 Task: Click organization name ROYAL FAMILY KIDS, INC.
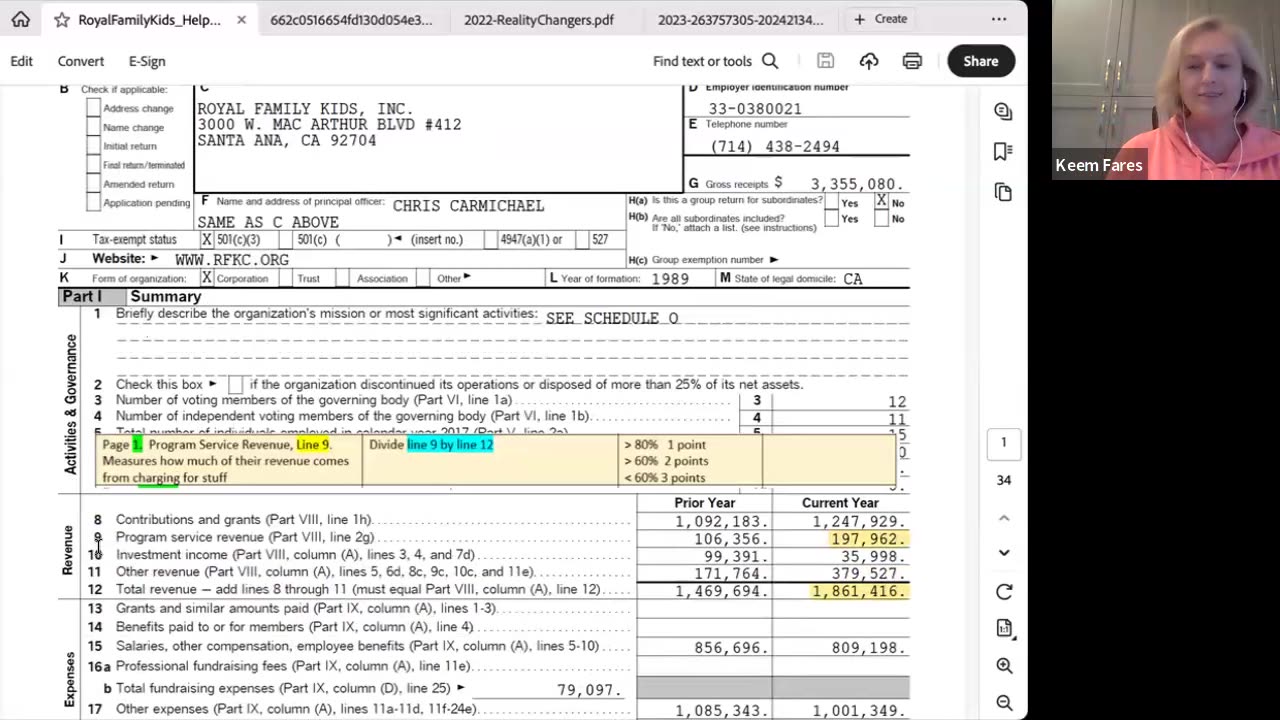pyautogui.click(x=305, y=109)
